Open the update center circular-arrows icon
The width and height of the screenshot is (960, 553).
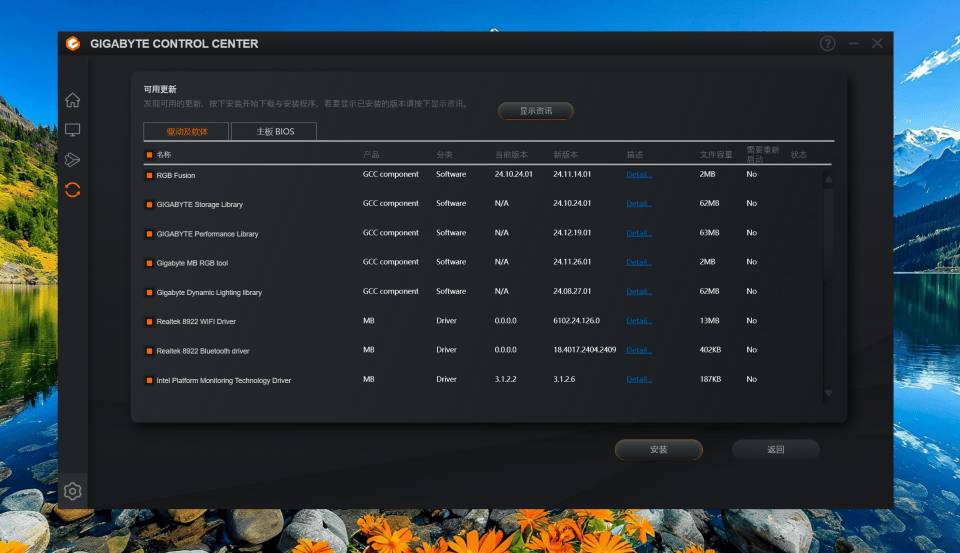click(72, 189)
